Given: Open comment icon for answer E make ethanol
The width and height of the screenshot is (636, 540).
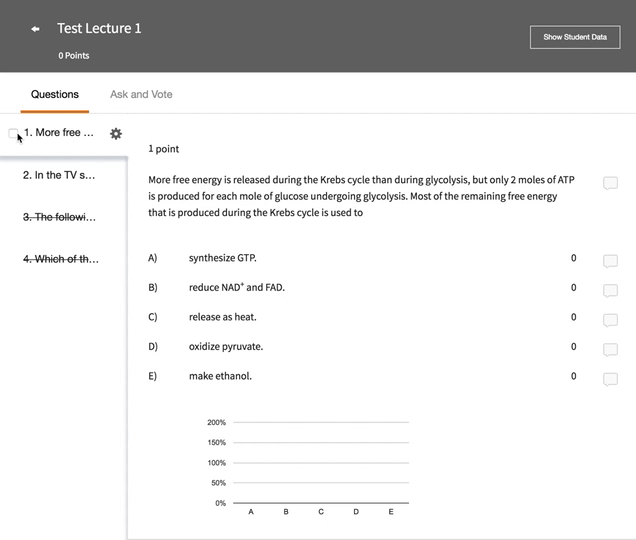Looking at the screenshot, I should coord(610,379).
